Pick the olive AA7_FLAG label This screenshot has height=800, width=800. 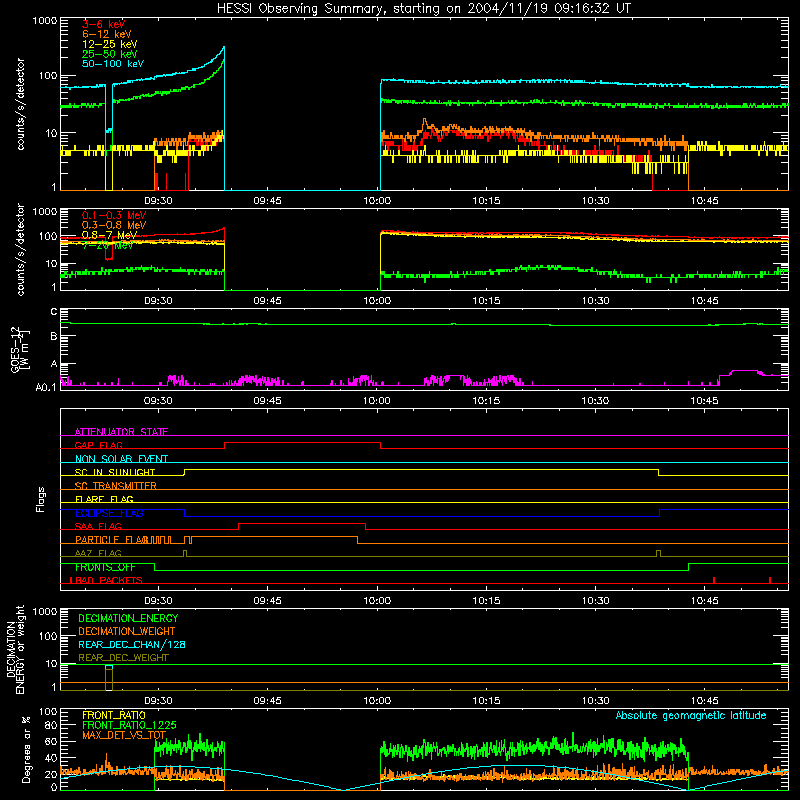(x=98, y=553)
